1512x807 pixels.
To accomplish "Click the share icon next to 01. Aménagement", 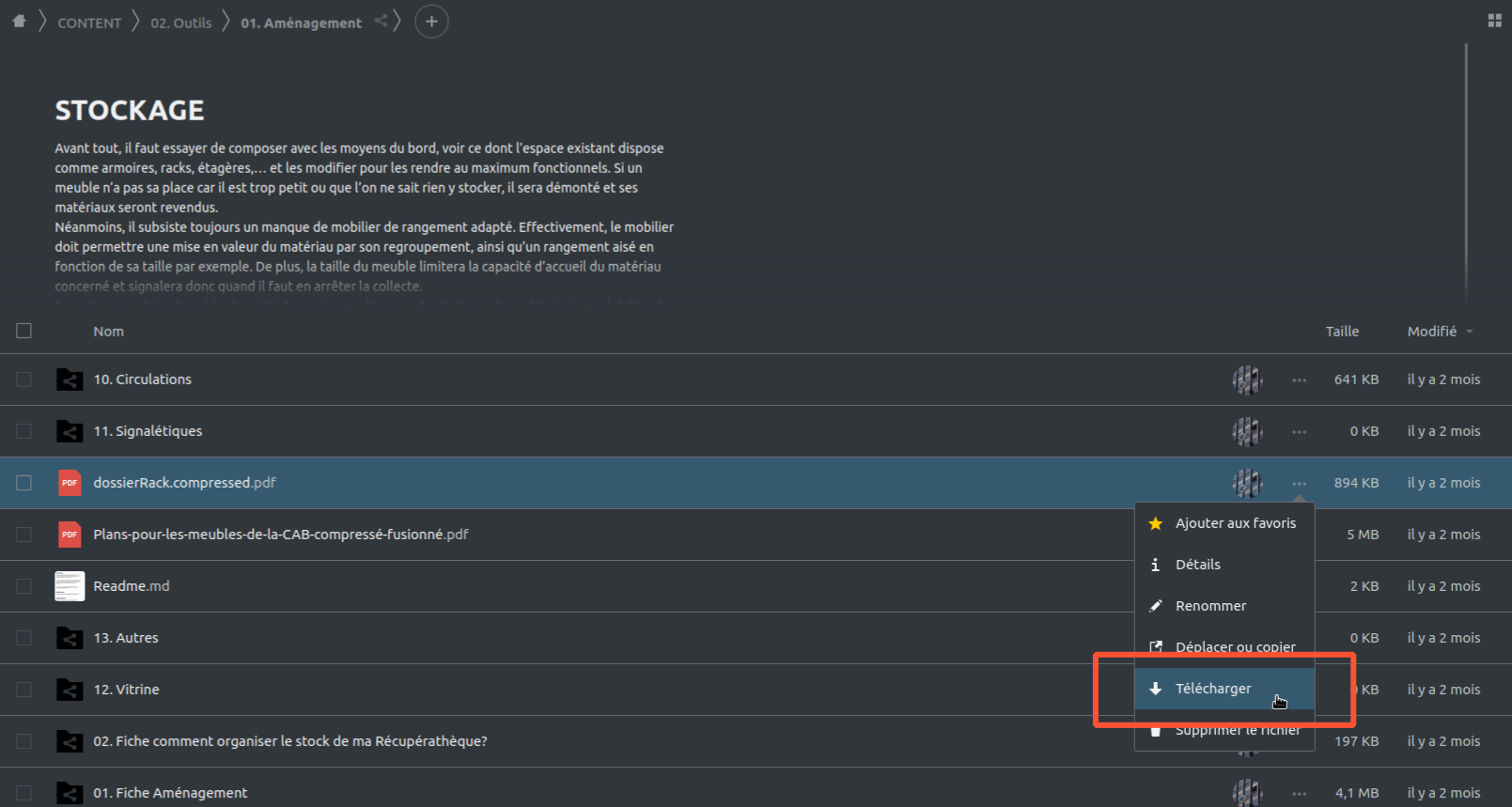I will coord(381,21).
